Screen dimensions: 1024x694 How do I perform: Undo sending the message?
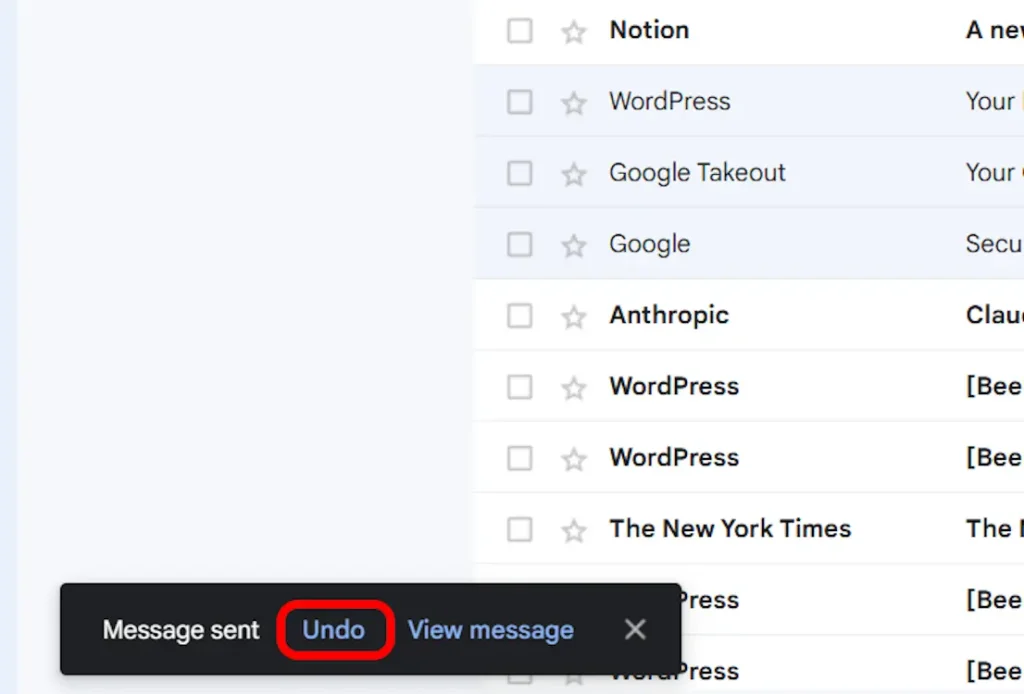click(335, 629)
